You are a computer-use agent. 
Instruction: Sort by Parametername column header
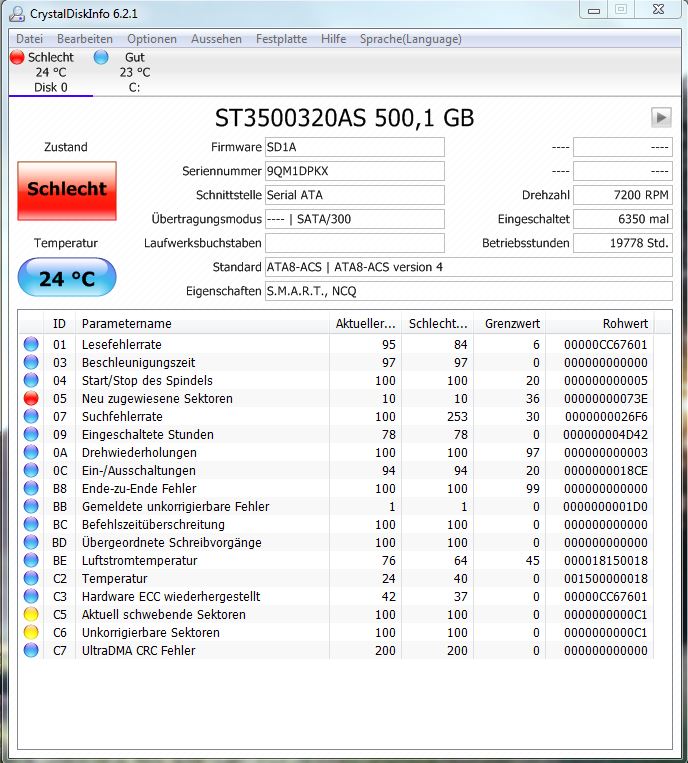pos(202,324)
